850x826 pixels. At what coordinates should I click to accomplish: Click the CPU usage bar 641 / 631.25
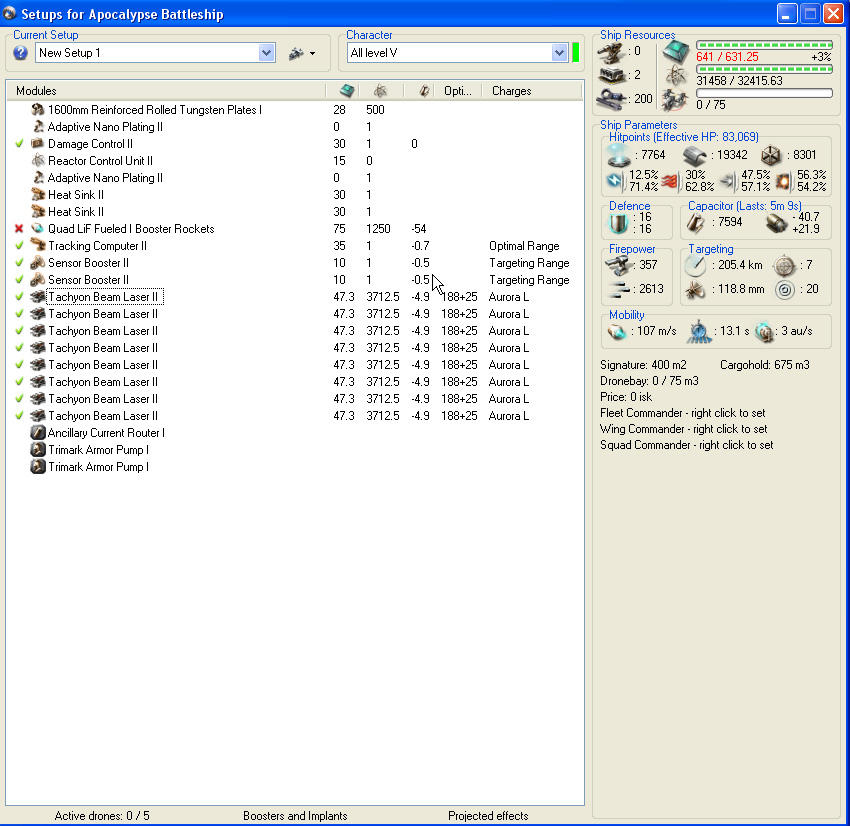(764, 45)
